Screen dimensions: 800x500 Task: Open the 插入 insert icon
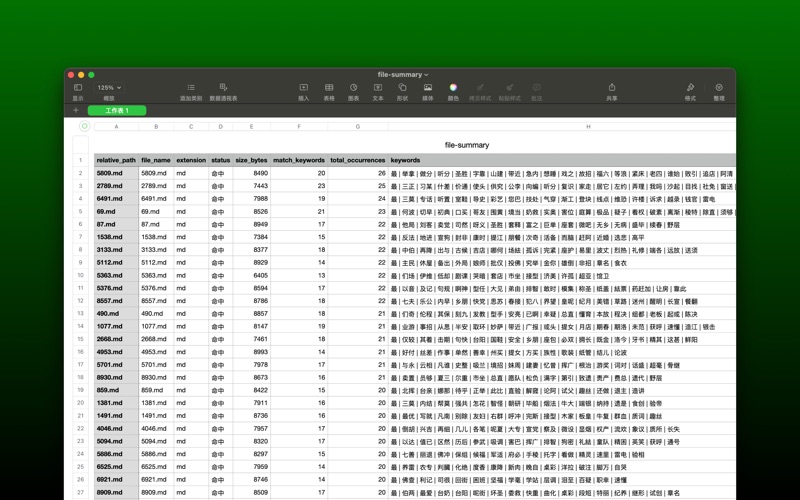pos(304,88)
